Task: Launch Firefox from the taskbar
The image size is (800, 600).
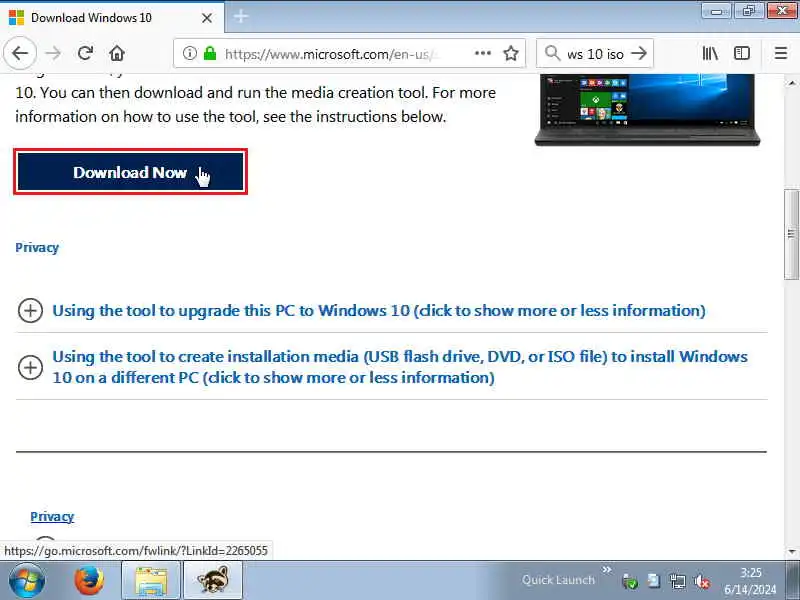Action: [x=89, y=581]
